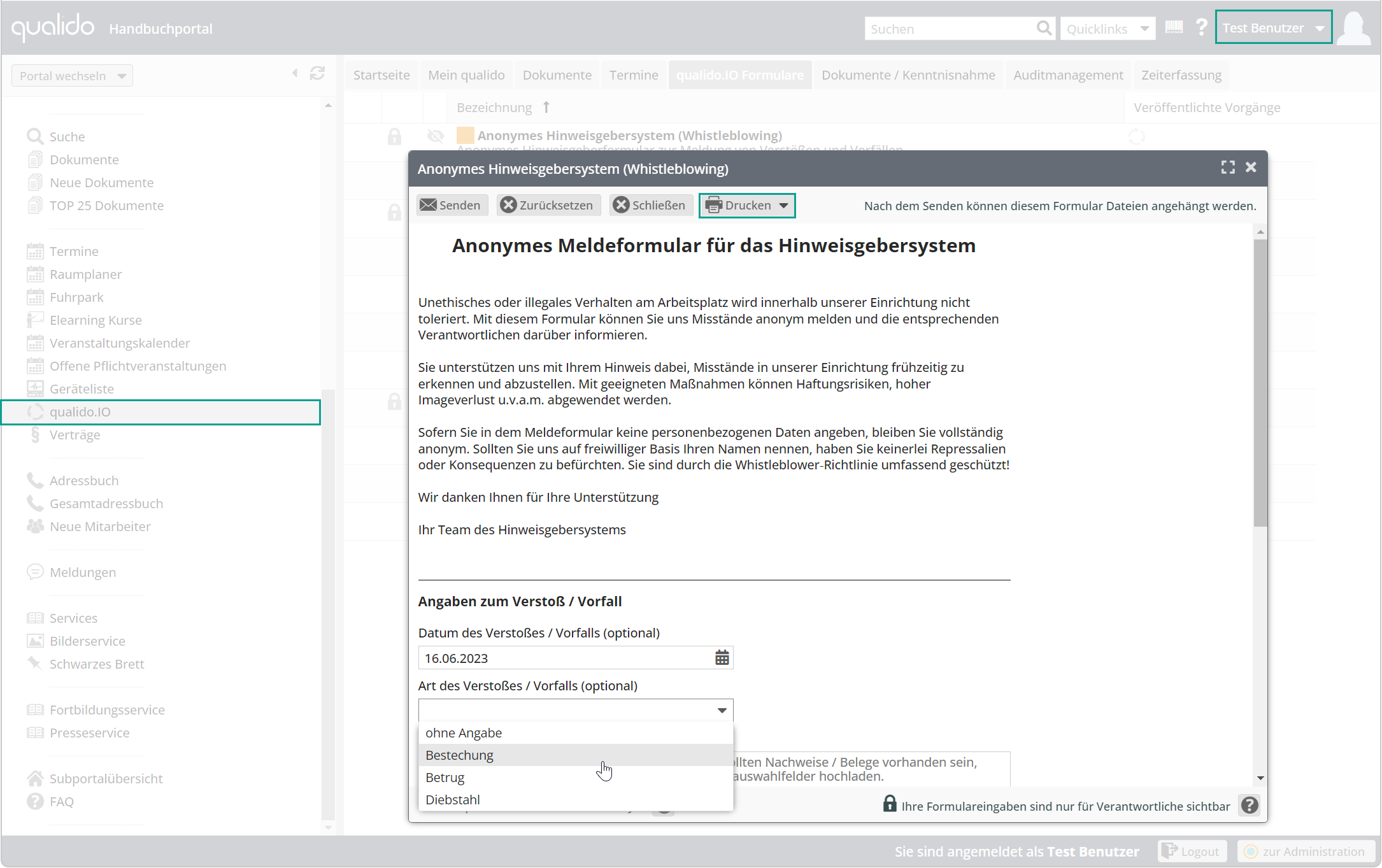The width and height of the screenshot is (1382, 868).
Task: Open the Anonymes Hinweisgebersystem list entry
Action: [x=629, y=136]
